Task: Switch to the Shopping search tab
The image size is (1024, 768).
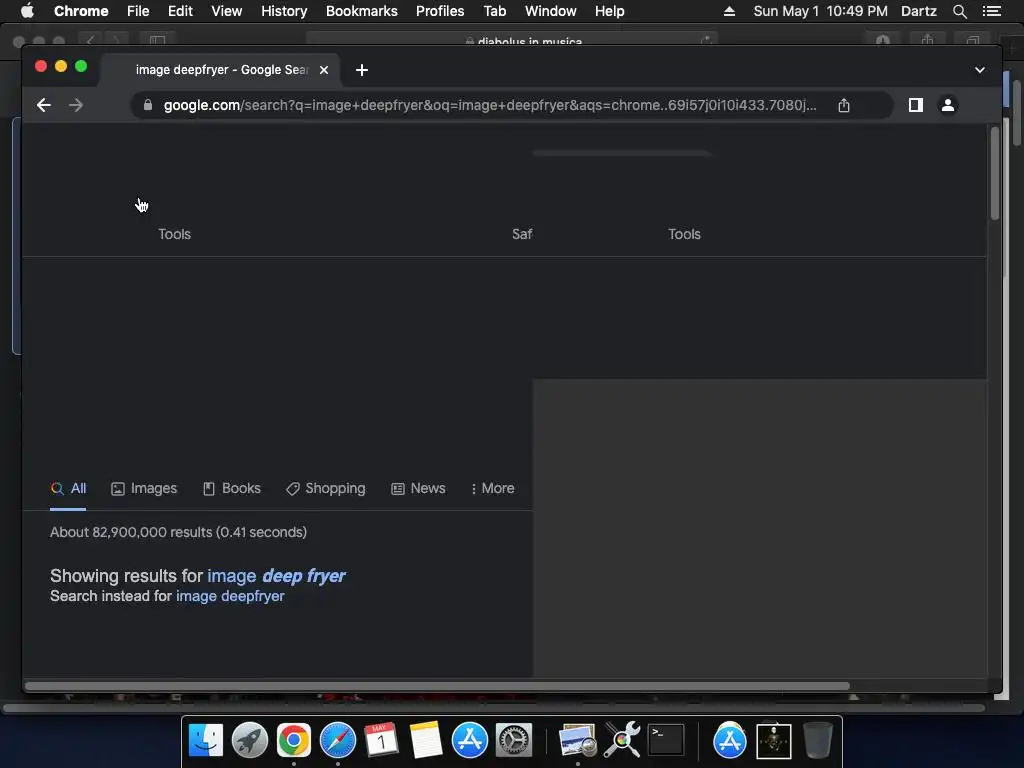Action: click(325, 488)
